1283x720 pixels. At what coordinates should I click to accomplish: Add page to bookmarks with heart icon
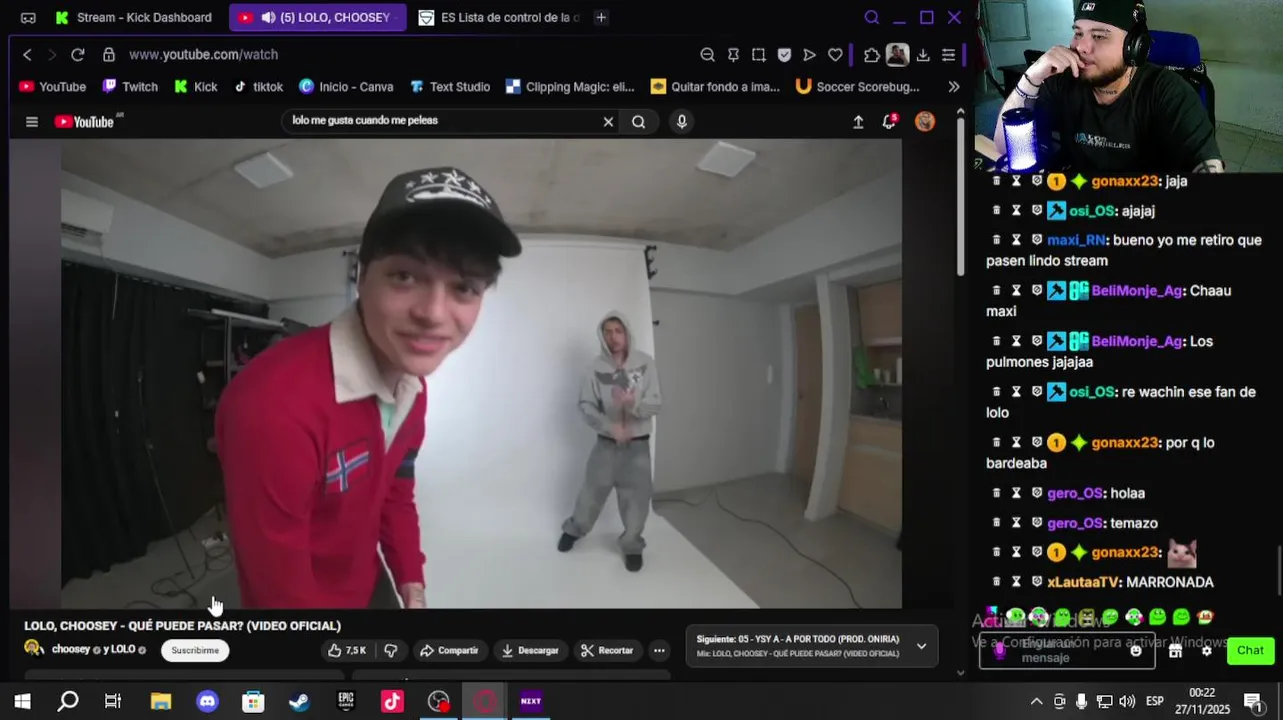[836, 55]
